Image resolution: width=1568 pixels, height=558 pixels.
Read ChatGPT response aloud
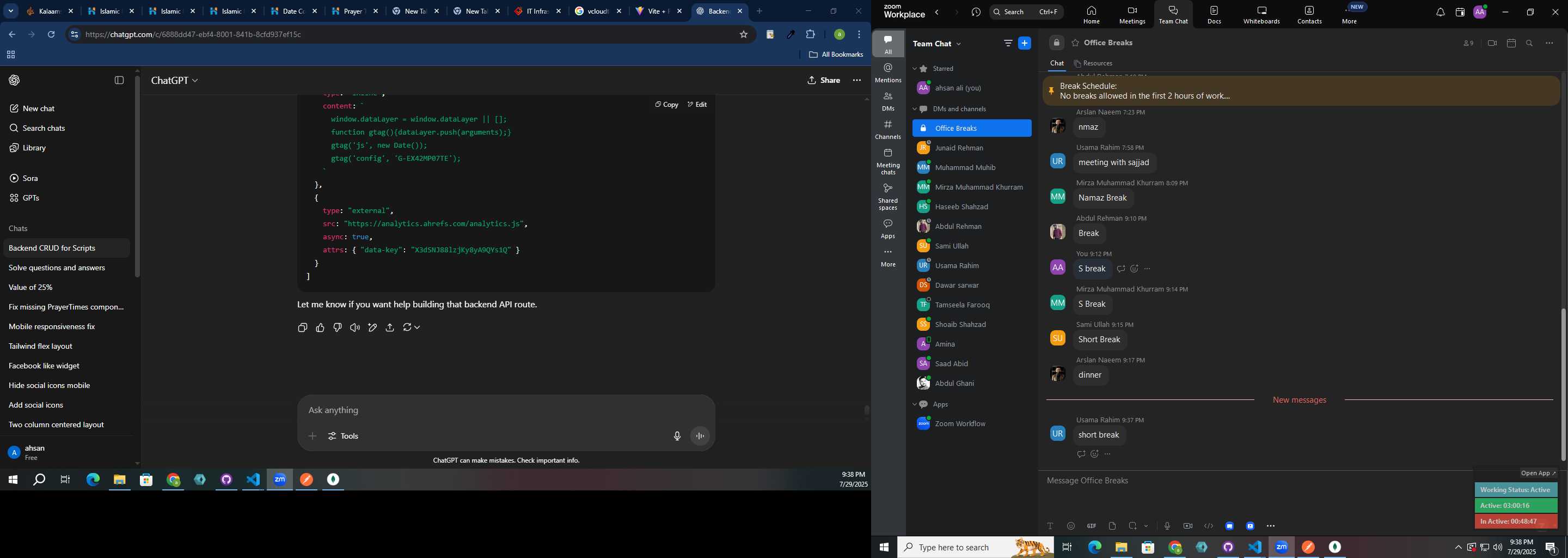pyautogui.click(x=355, y=327)
